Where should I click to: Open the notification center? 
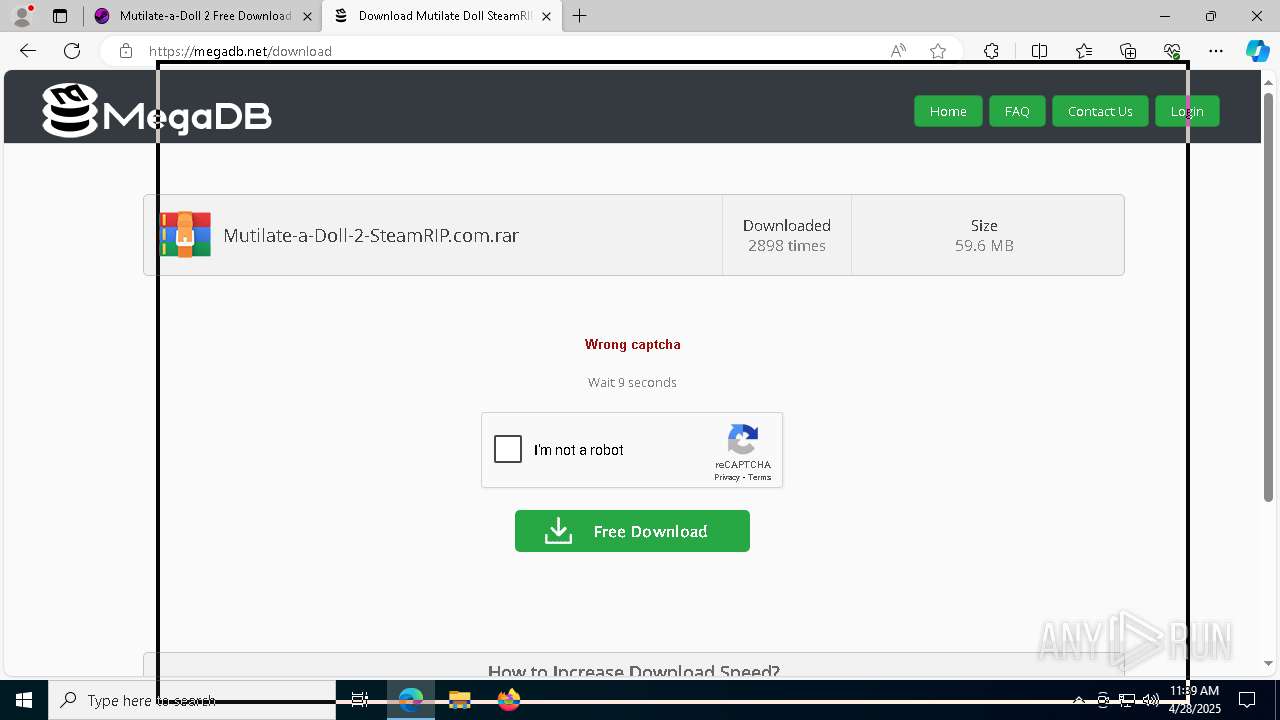(x=1248, y=700)
